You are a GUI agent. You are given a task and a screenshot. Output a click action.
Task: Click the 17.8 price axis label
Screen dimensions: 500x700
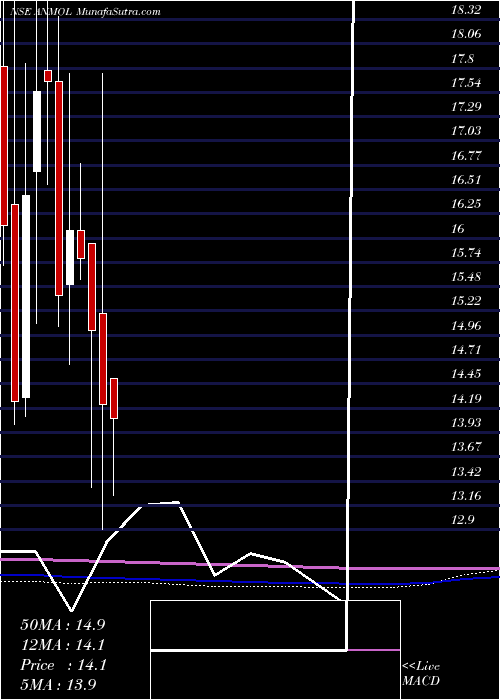[x=462, y=59]
